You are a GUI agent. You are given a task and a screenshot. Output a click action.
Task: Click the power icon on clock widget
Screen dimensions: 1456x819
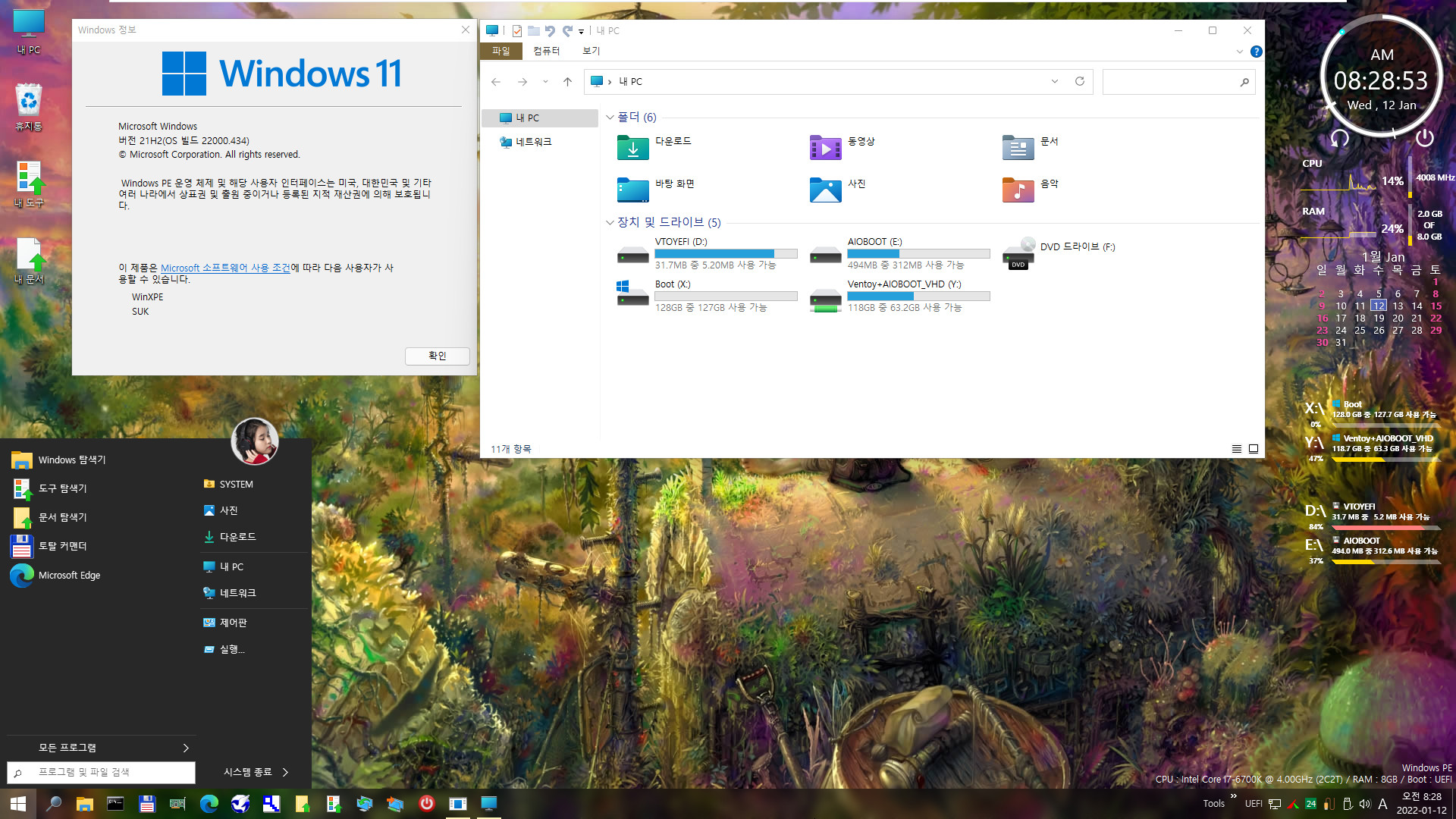point(1424,138)
